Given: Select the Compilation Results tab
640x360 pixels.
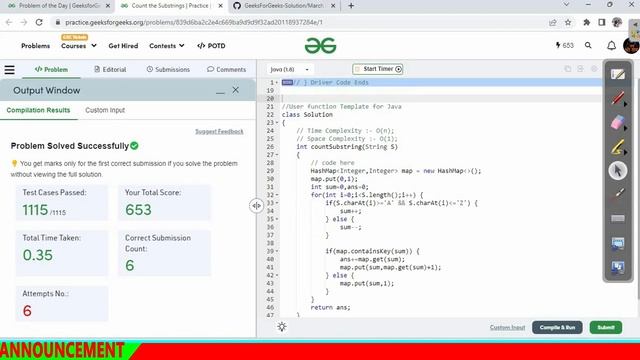Looking at the screenshot, I should click(x=38, y=110).
